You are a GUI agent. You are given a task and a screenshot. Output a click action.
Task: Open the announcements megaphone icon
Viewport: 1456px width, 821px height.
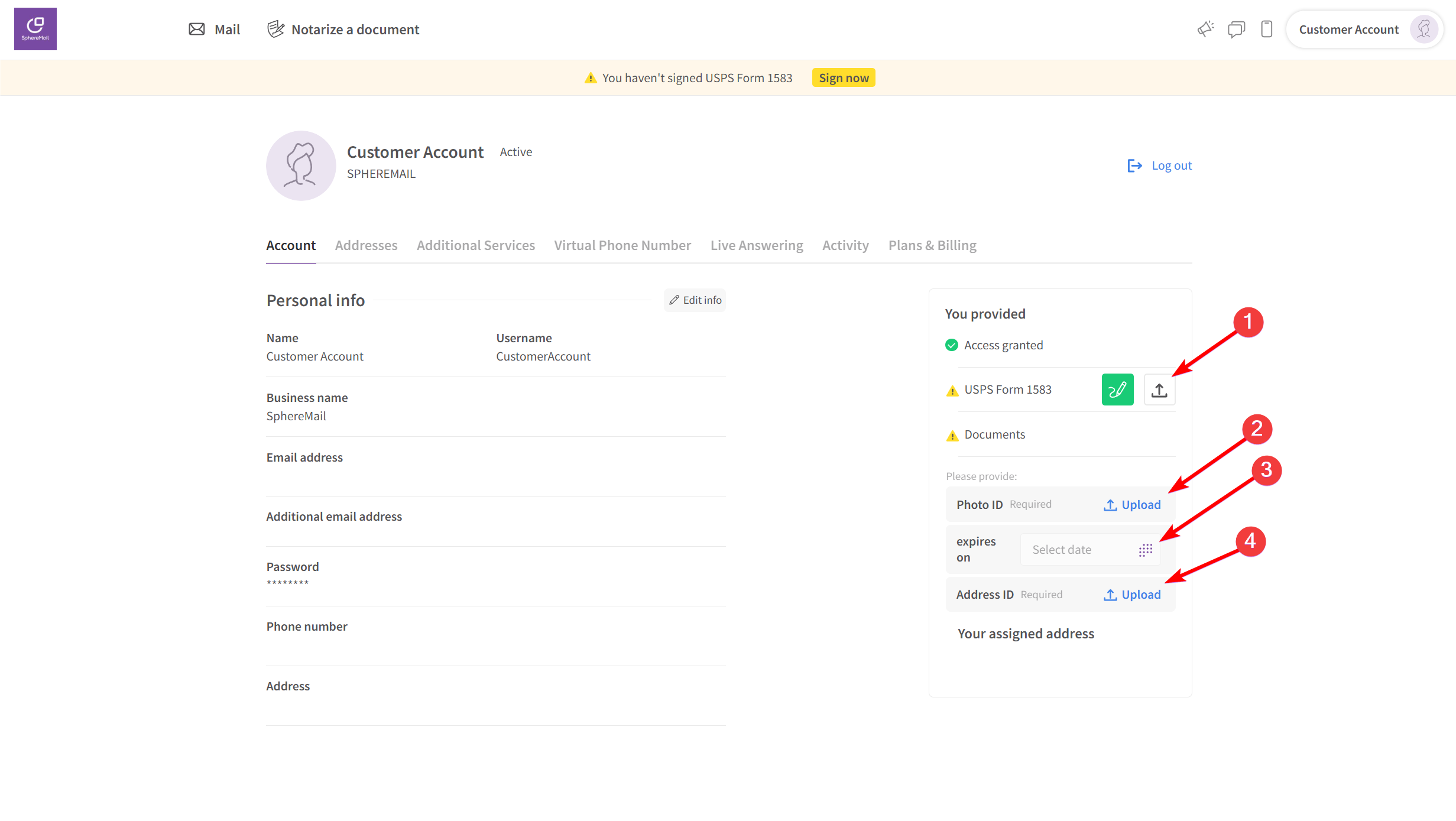(x=1205, y=29)
